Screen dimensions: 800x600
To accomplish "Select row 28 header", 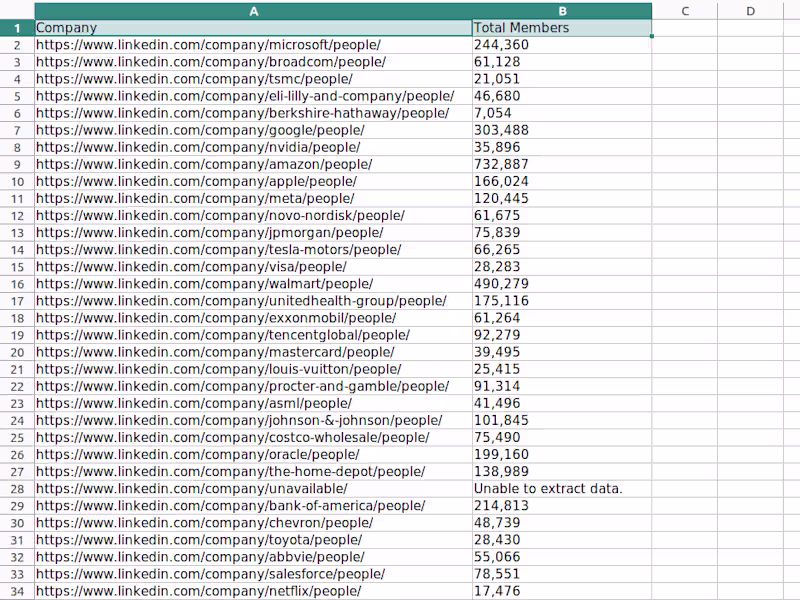I will [17, 489].
